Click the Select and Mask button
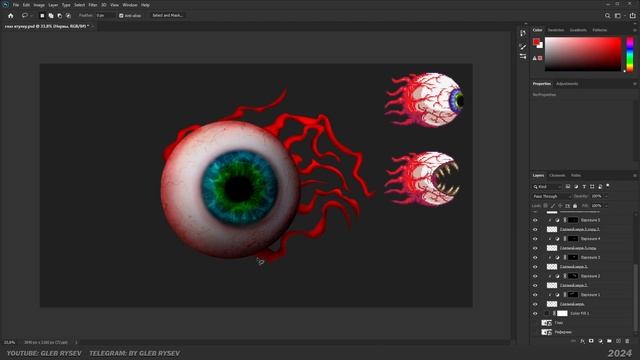This screenshot has height=360, width=640. tap(167, 16)
